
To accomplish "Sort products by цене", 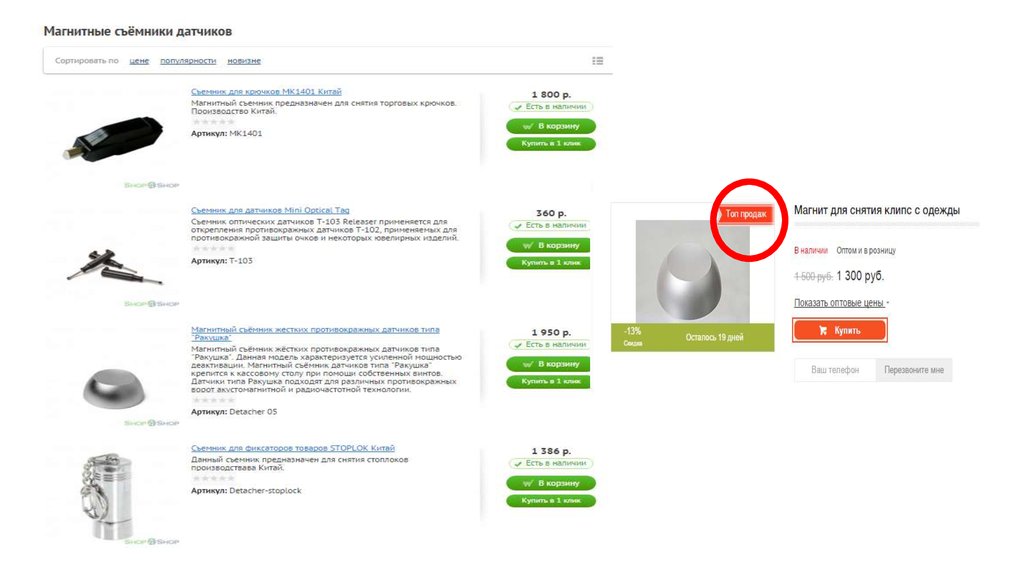I will coord(139,61).
